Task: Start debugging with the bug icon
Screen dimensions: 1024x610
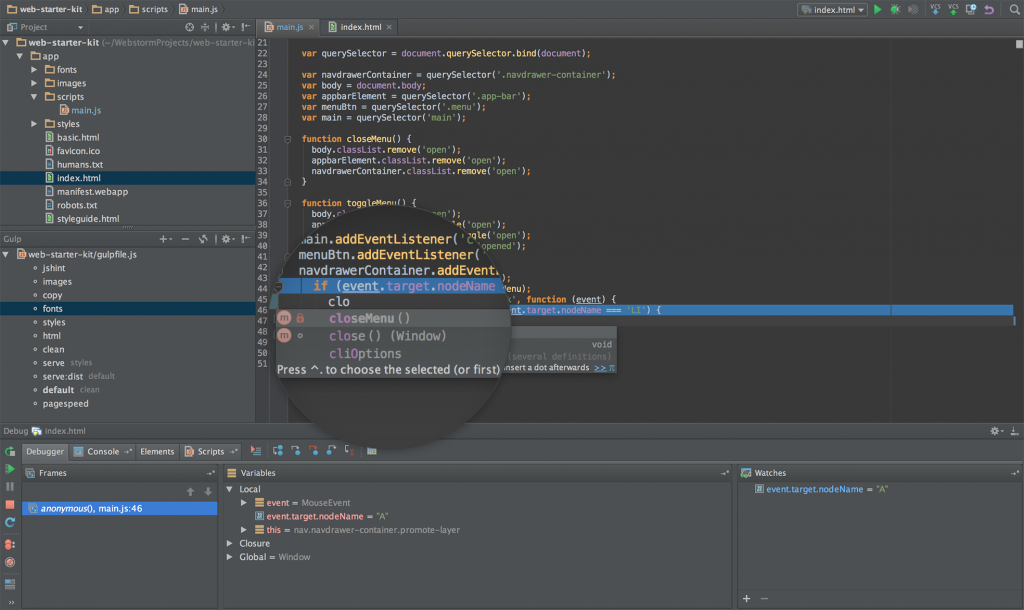Action: pyautogui.click(x=893, y=9)
